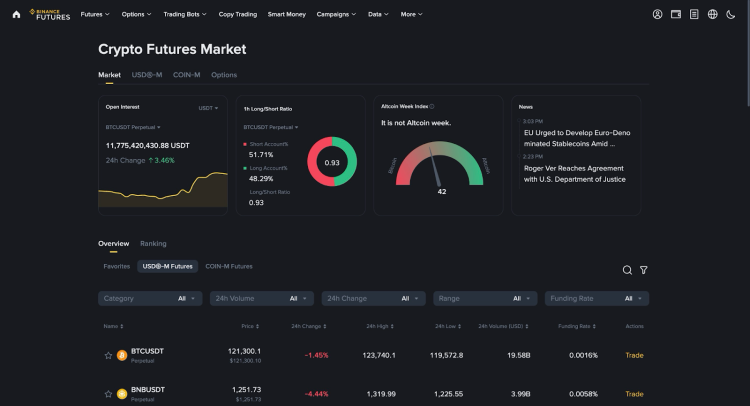Click the Binance Futures logo
The image size is (750, 406).
pyautogui.click(x=50, y=14)
